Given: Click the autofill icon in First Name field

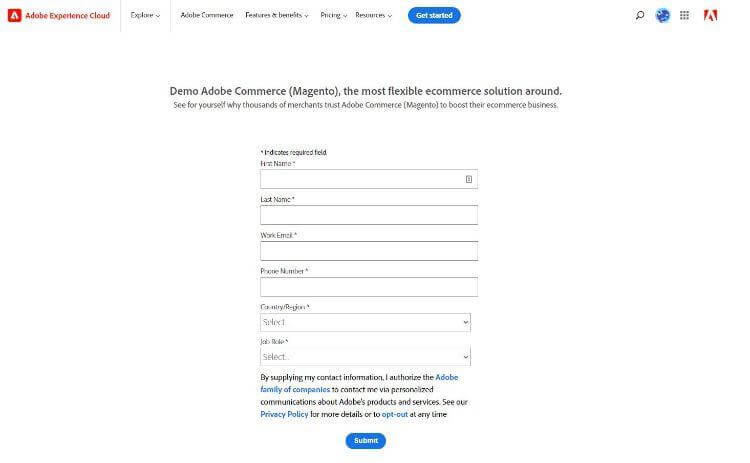Looking at the screenshot, I should tap(469, 179).
